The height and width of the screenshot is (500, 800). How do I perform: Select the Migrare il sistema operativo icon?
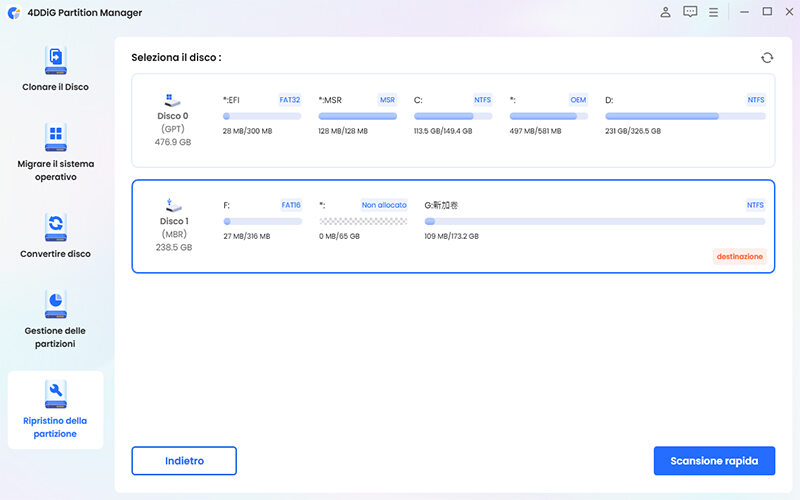coord(55,136)
